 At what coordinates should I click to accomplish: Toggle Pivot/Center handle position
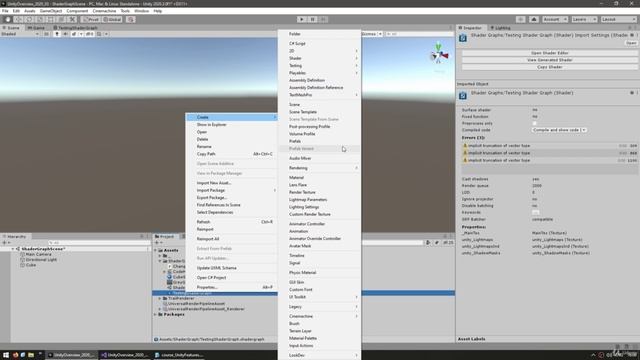pos(91,19)
